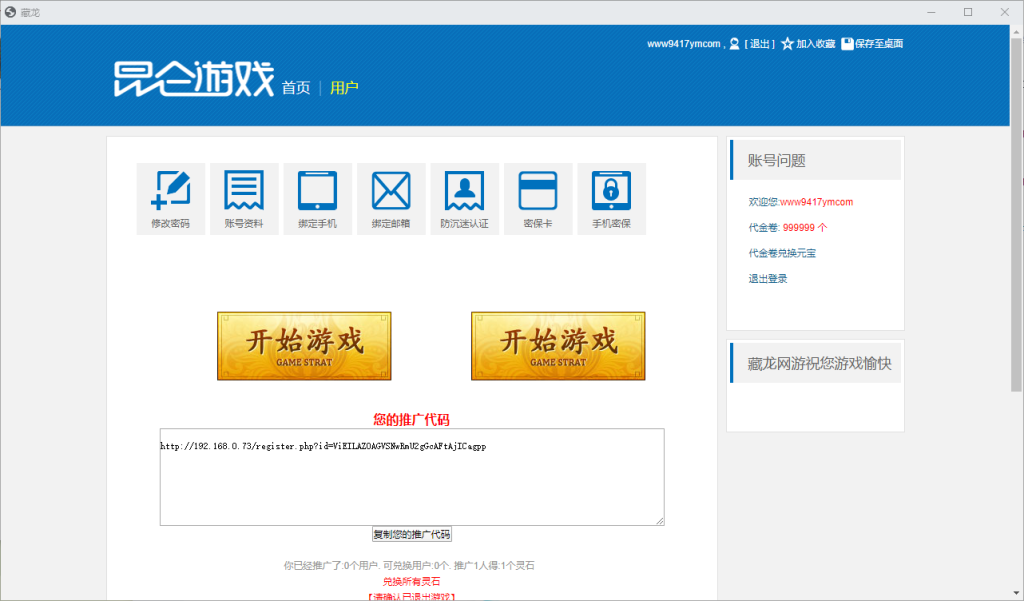This screenshot has height=601, width=1024.
Task: Click the 退出 logout link in header
Action: (x=760, y=44)
